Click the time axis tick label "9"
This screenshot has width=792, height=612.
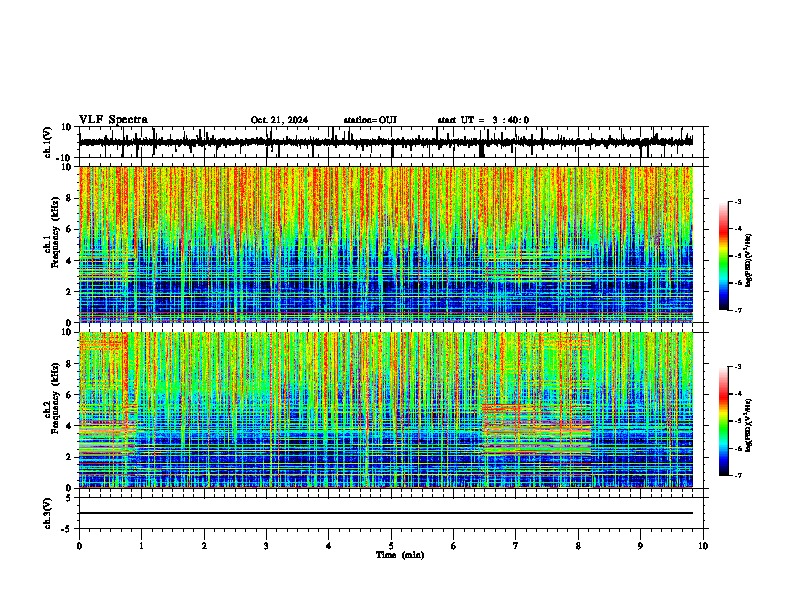point(640,546)
